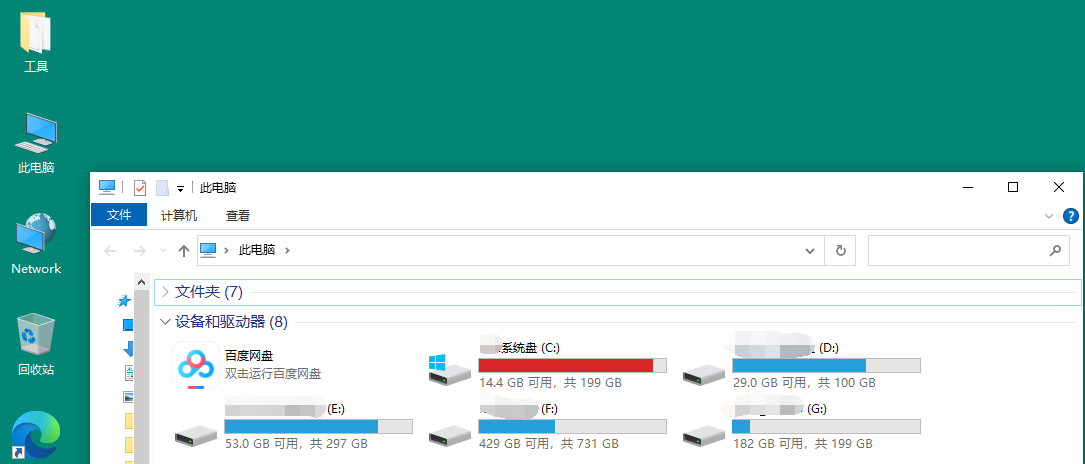Select the Network desktop icon

[36, 244]
